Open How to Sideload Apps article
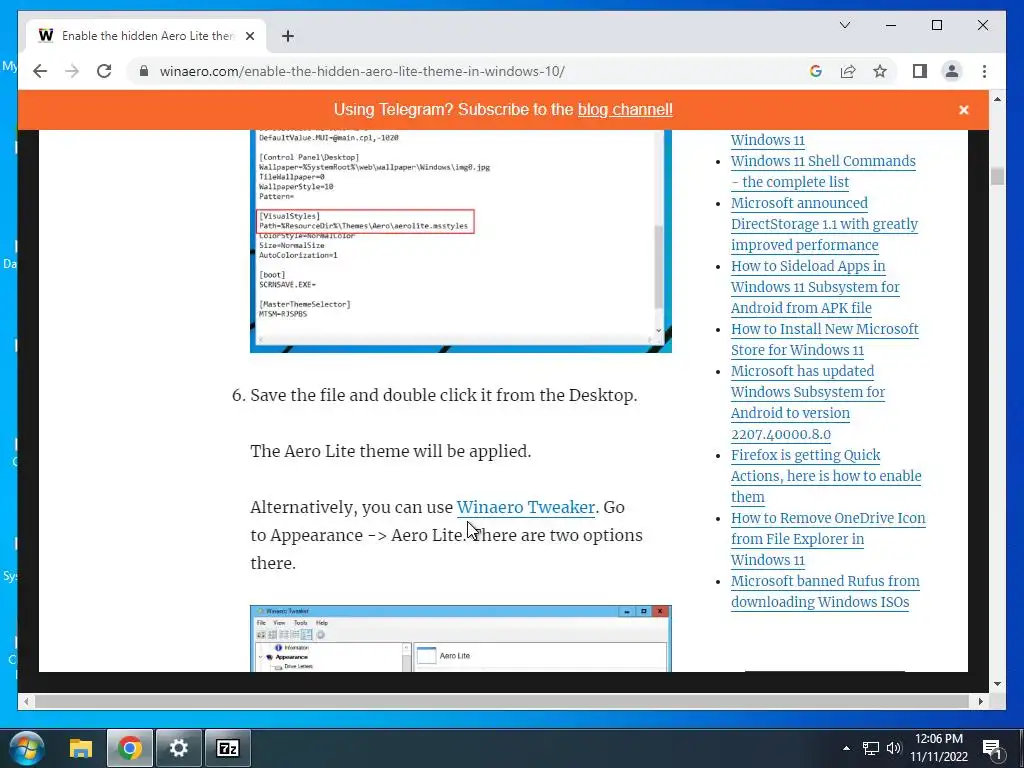This screenshot has height=768, width=1024. click(815, 287)
